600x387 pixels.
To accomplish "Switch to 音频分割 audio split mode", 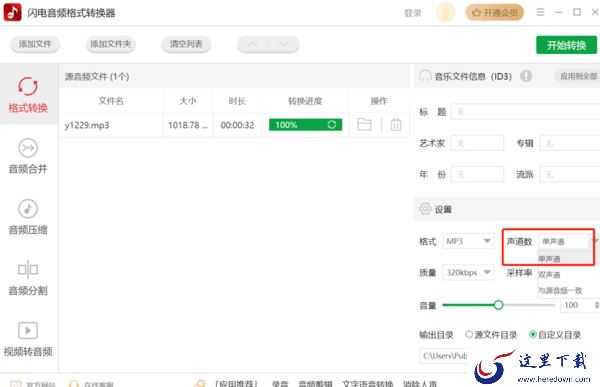I will click(28, 278).
